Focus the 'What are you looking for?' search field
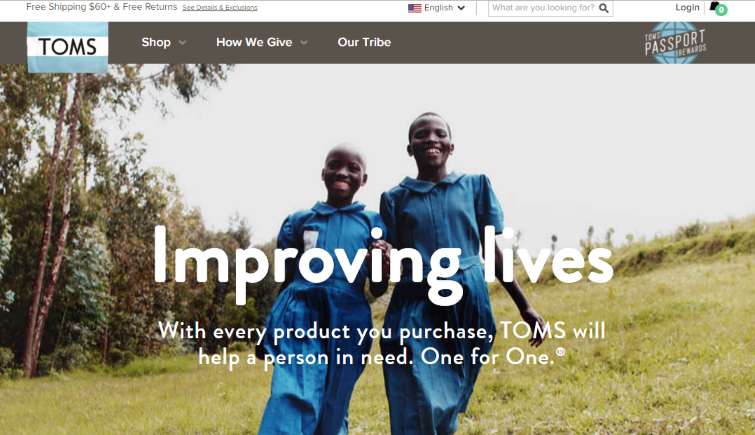 [x=543, y=8]
